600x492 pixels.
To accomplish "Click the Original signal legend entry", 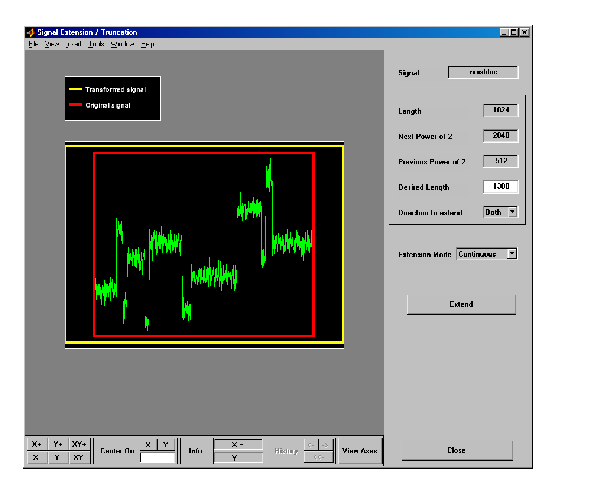I will coord(100,105).
